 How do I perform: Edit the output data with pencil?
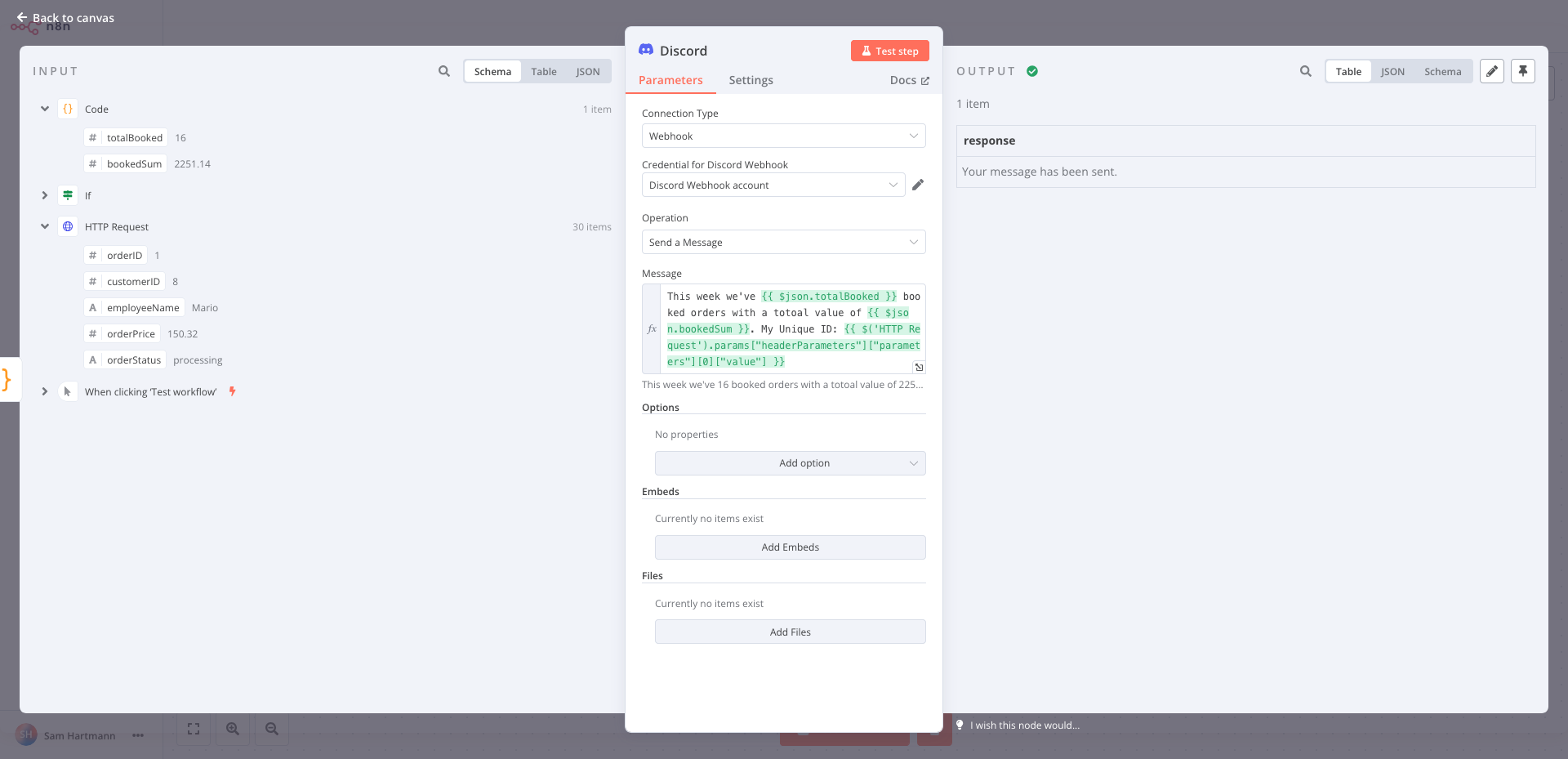pos(1492,71)
